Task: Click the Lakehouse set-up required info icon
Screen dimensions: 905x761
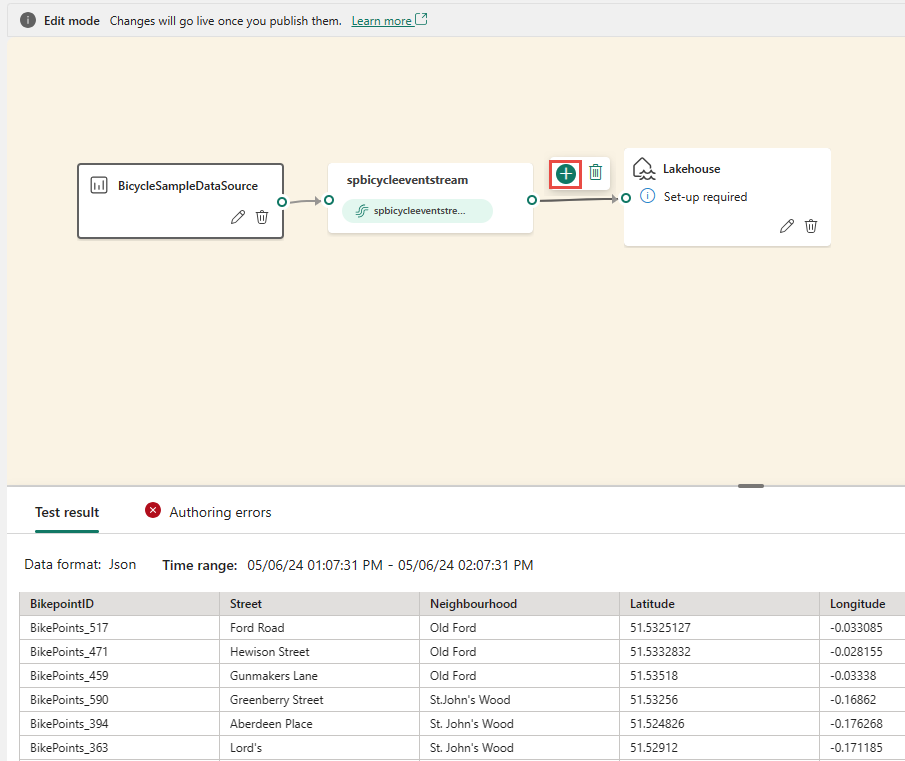Action: (x=647, y=197)
